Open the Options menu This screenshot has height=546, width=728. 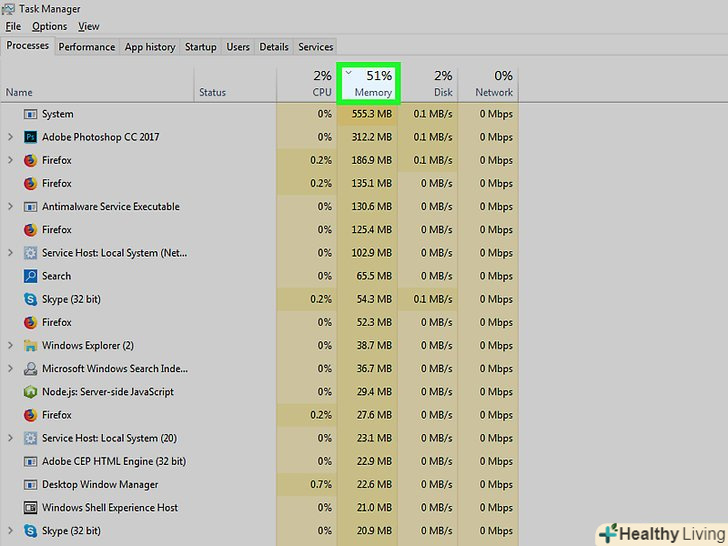click(49, 26)
